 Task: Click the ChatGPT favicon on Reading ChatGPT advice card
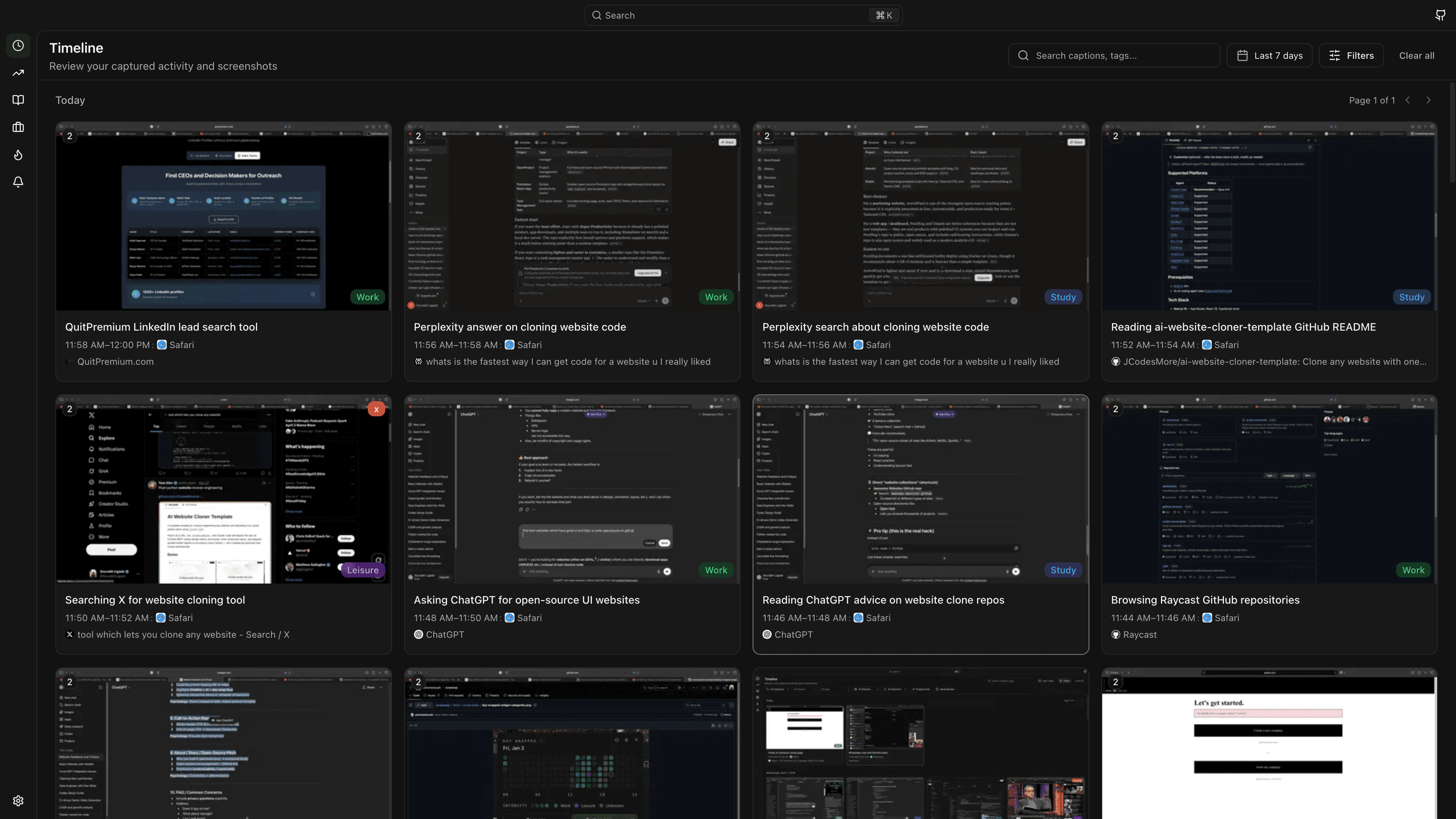tap(767, 635)
